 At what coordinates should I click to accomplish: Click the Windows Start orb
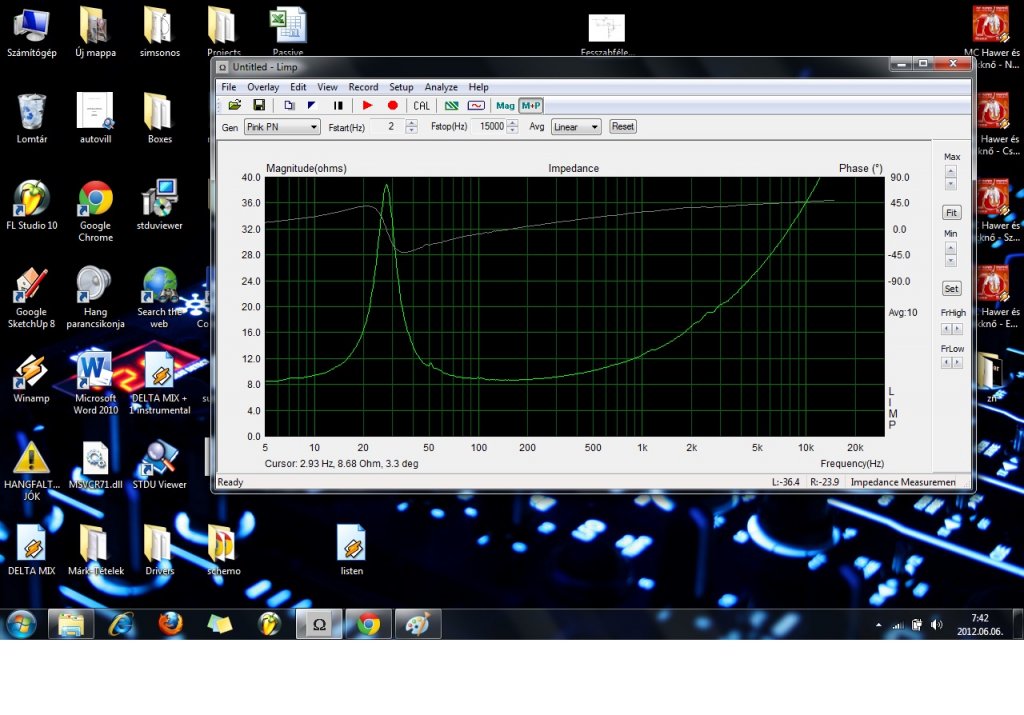(x=22, y=624)
